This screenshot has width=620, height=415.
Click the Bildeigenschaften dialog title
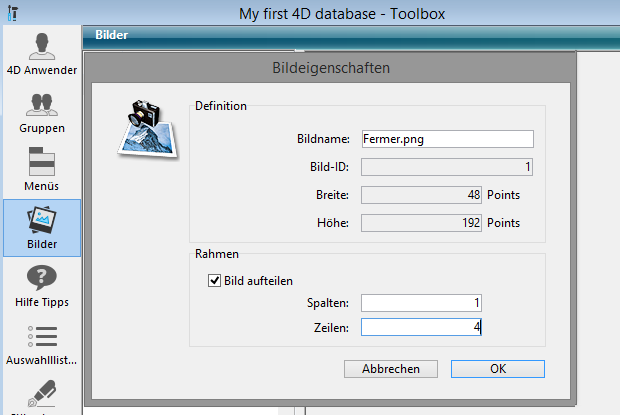click(x=331, y=68)
